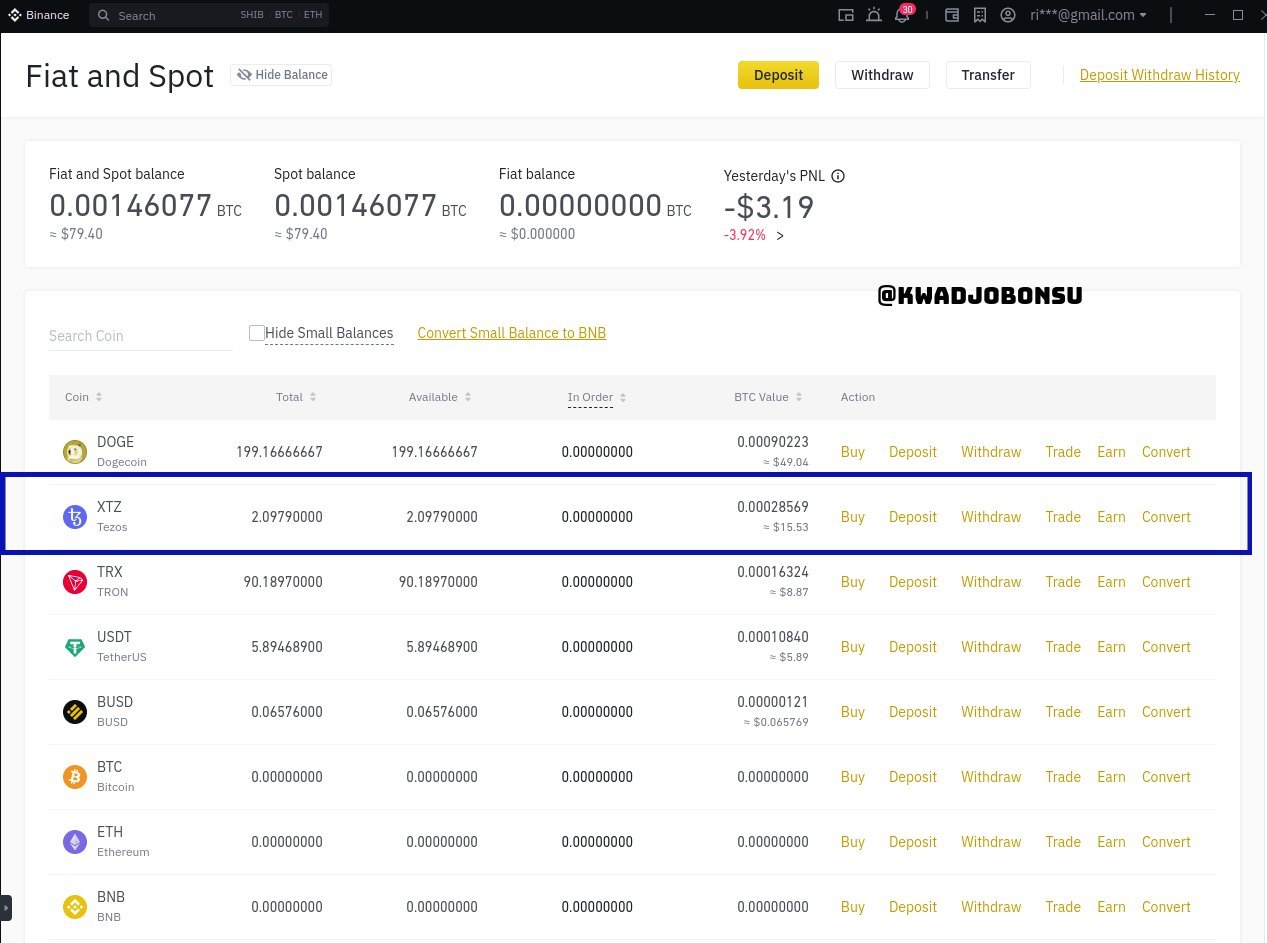Click USDT total 5.89468900

pos(287,647)
